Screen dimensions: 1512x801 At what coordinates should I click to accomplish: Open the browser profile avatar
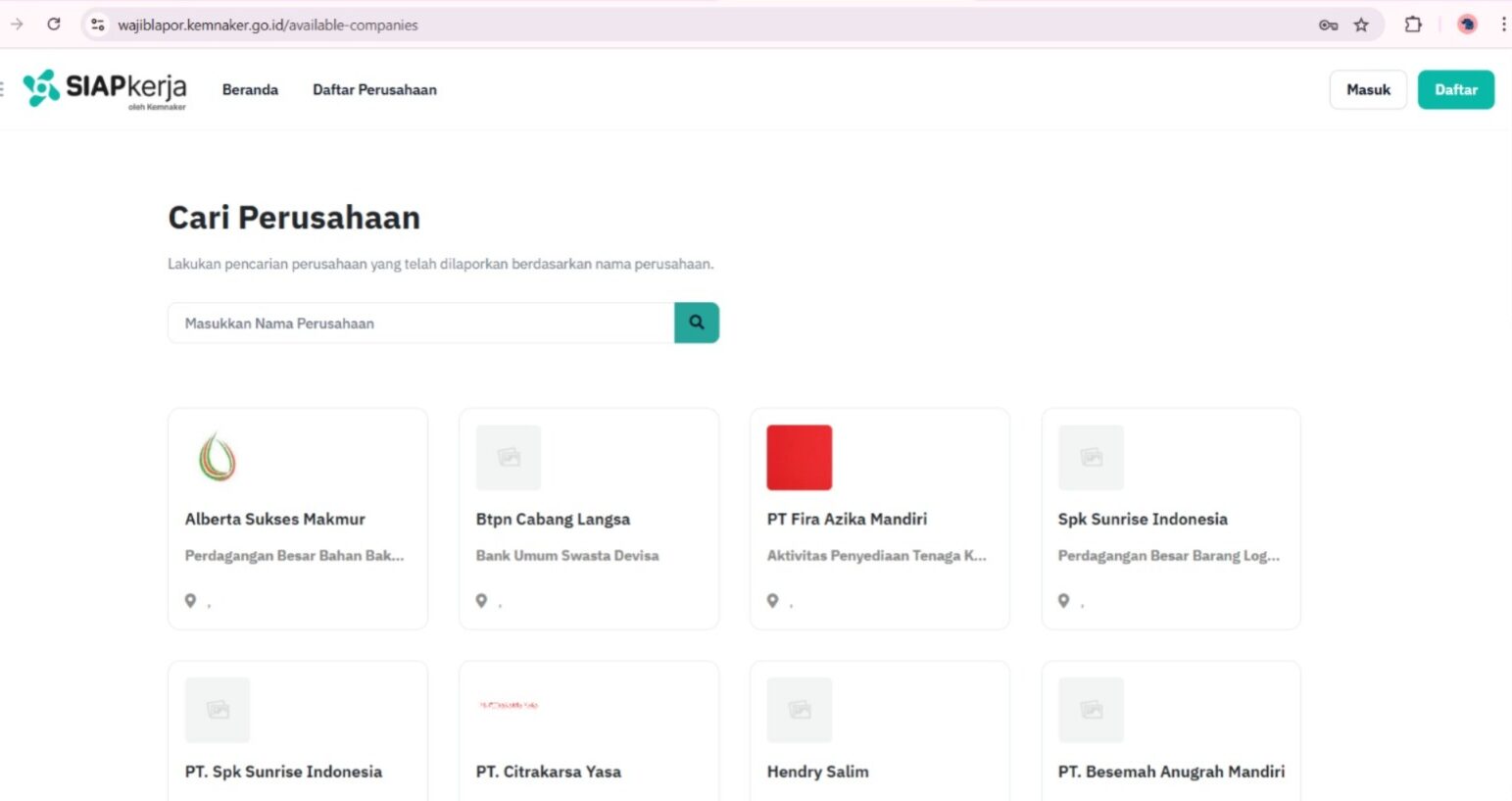coord(1467,25)
